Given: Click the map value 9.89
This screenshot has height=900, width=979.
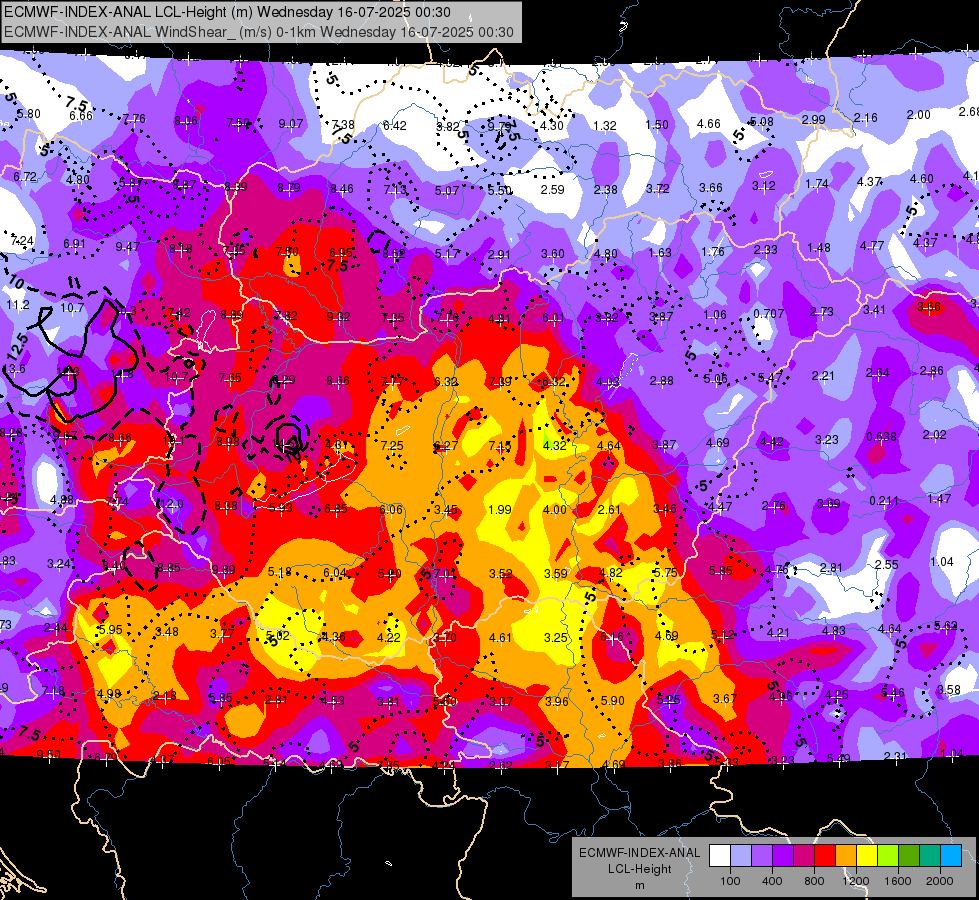Looking at the screenshot, I should click(224, 569).
